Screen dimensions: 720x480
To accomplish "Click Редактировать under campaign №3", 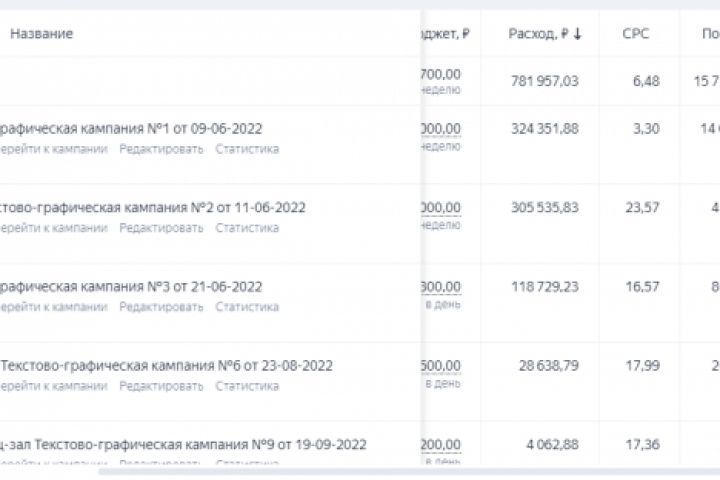I will pos(161,307).
